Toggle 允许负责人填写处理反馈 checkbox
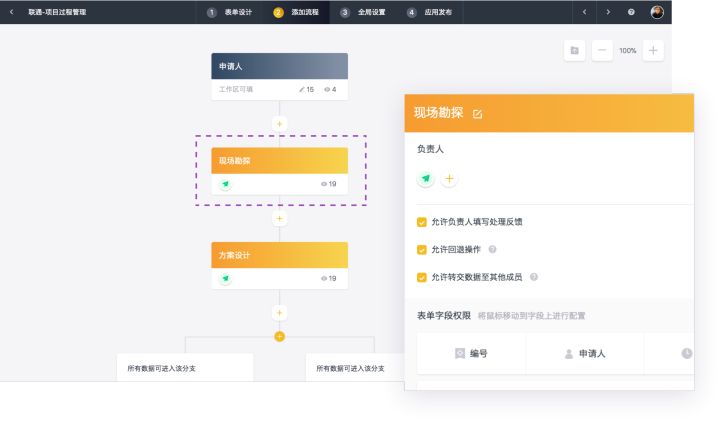Screen dimensions: 720x422 (422, 222)
